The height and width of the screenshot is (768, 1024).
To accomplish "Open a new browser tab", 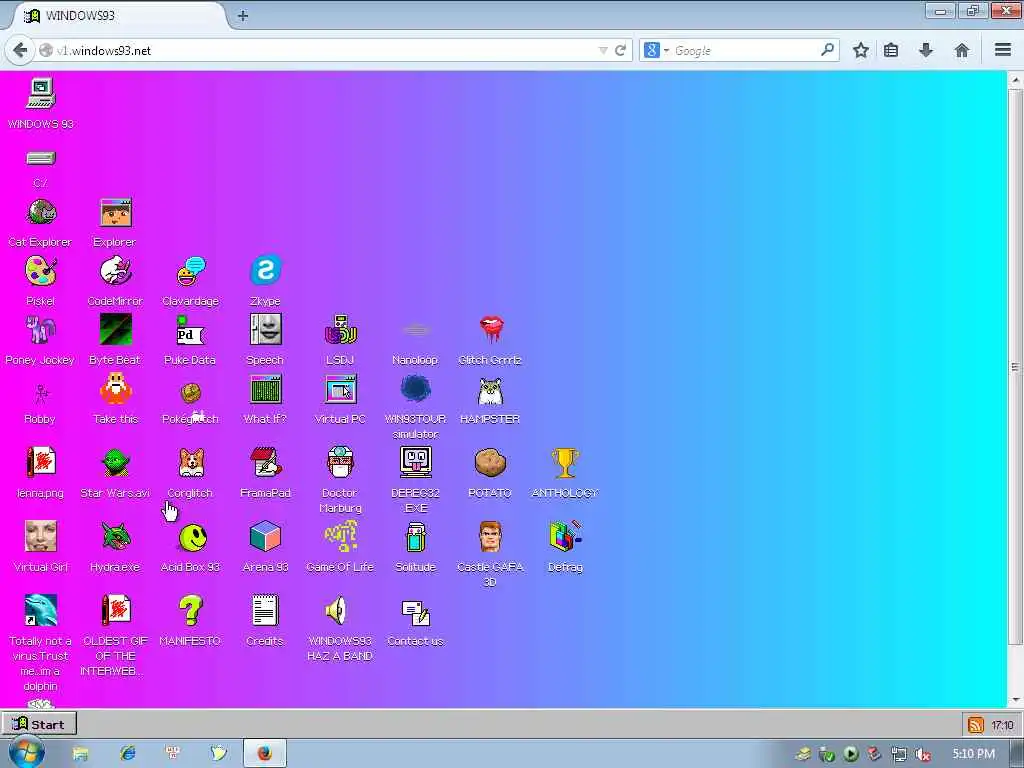I will 243,16.
